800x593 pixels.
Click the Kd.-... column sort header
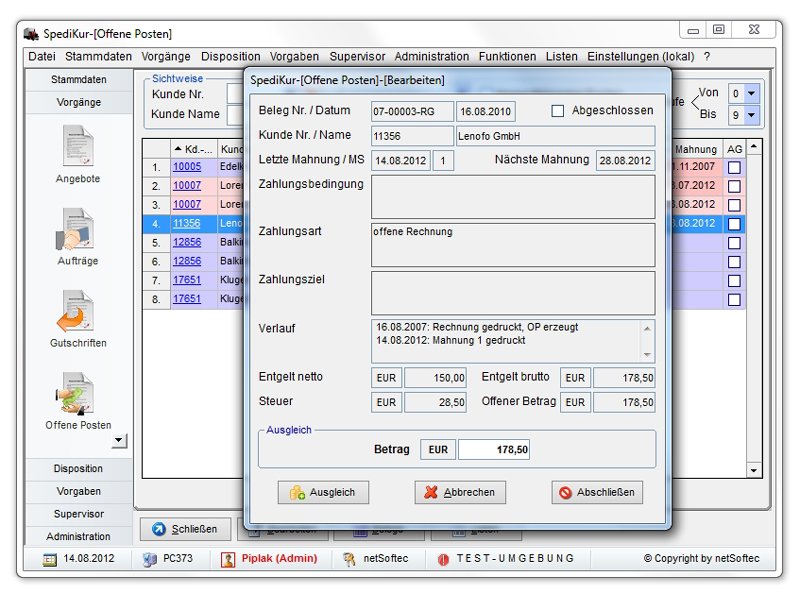tap(193, 149)
